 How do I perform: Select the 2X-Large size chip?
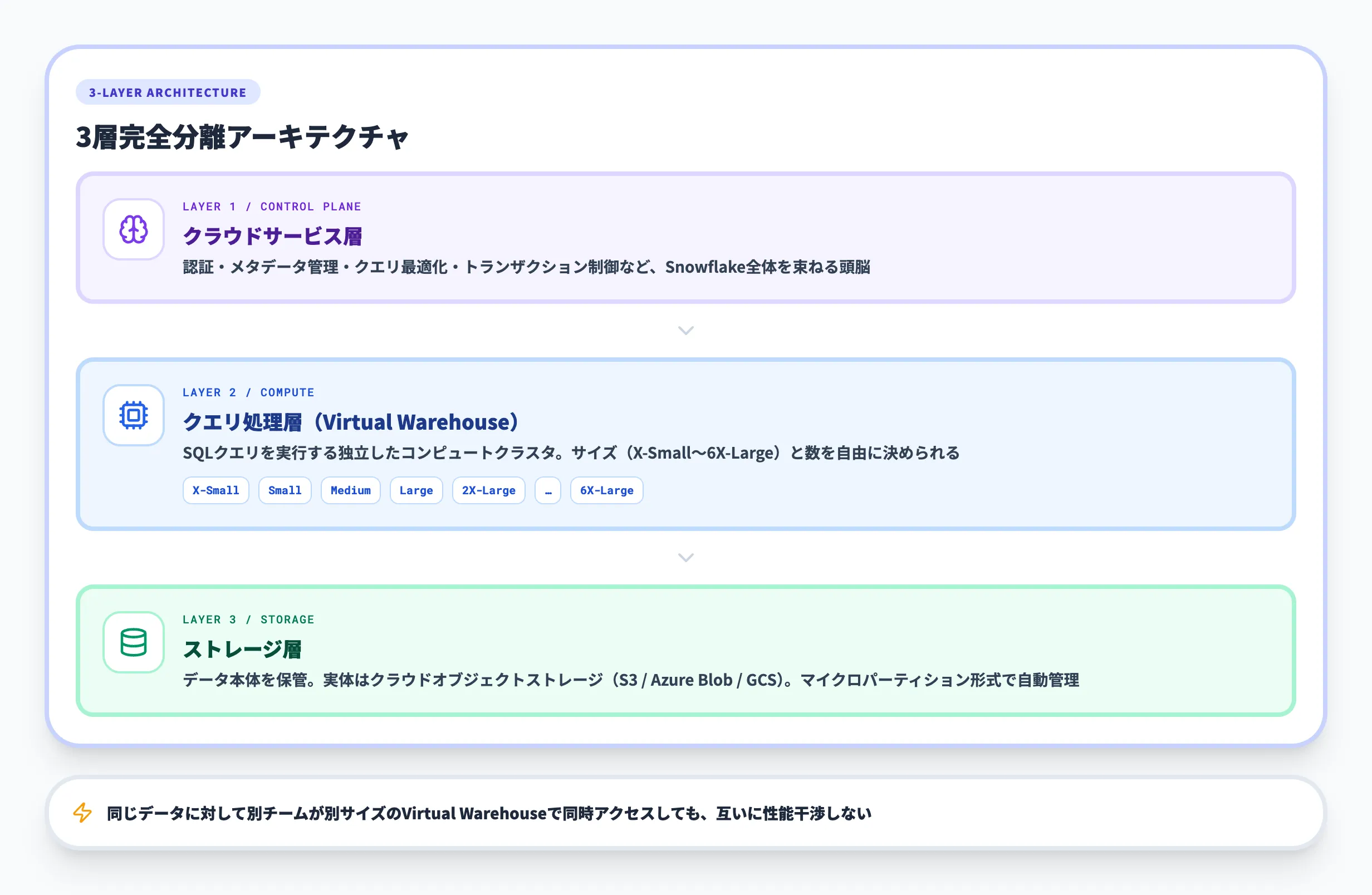tap(488, 490)
